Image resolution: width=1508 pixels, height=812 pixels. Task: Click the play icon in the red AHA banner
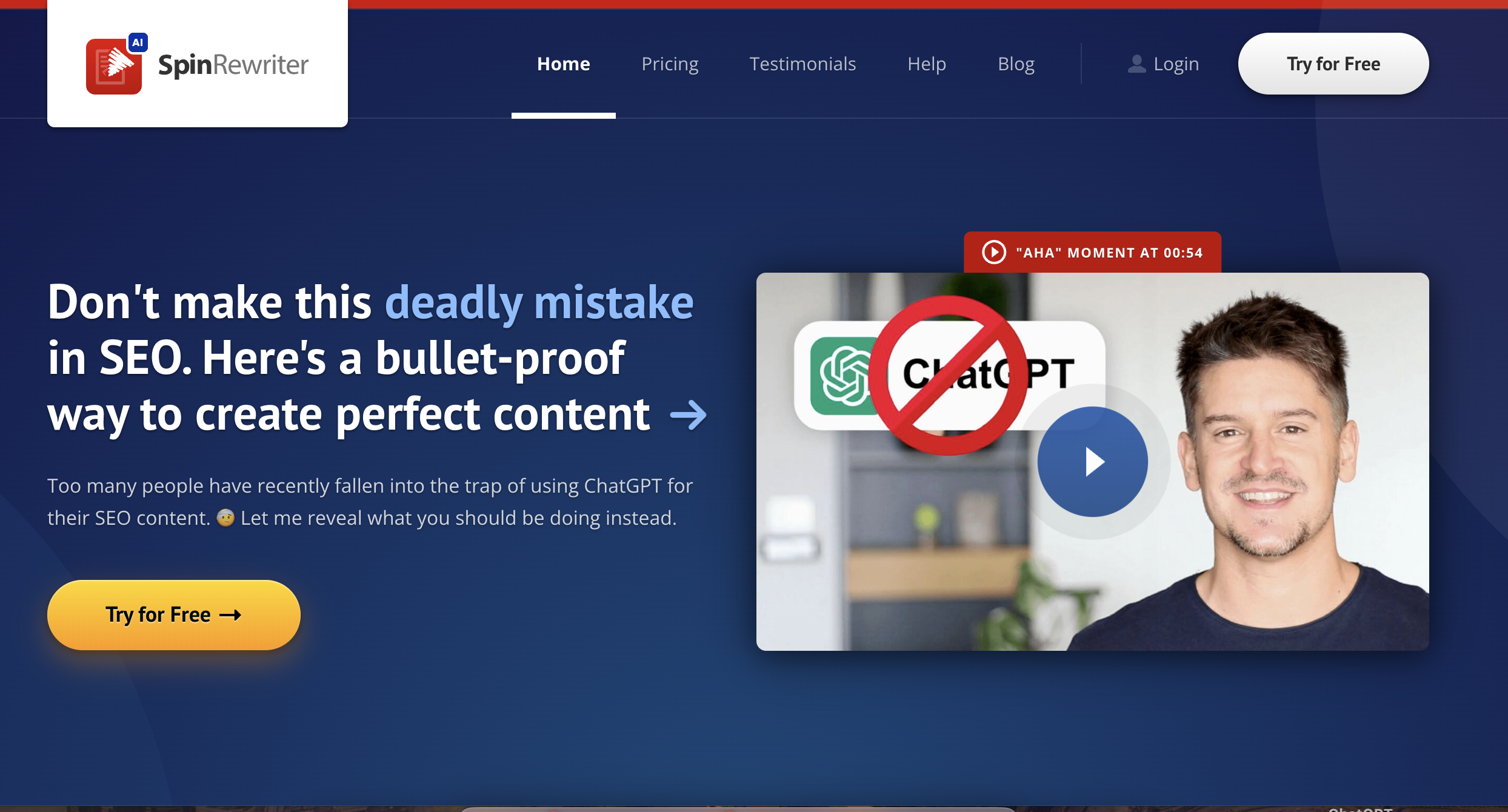pyautogui.click(x=993, y=253)
